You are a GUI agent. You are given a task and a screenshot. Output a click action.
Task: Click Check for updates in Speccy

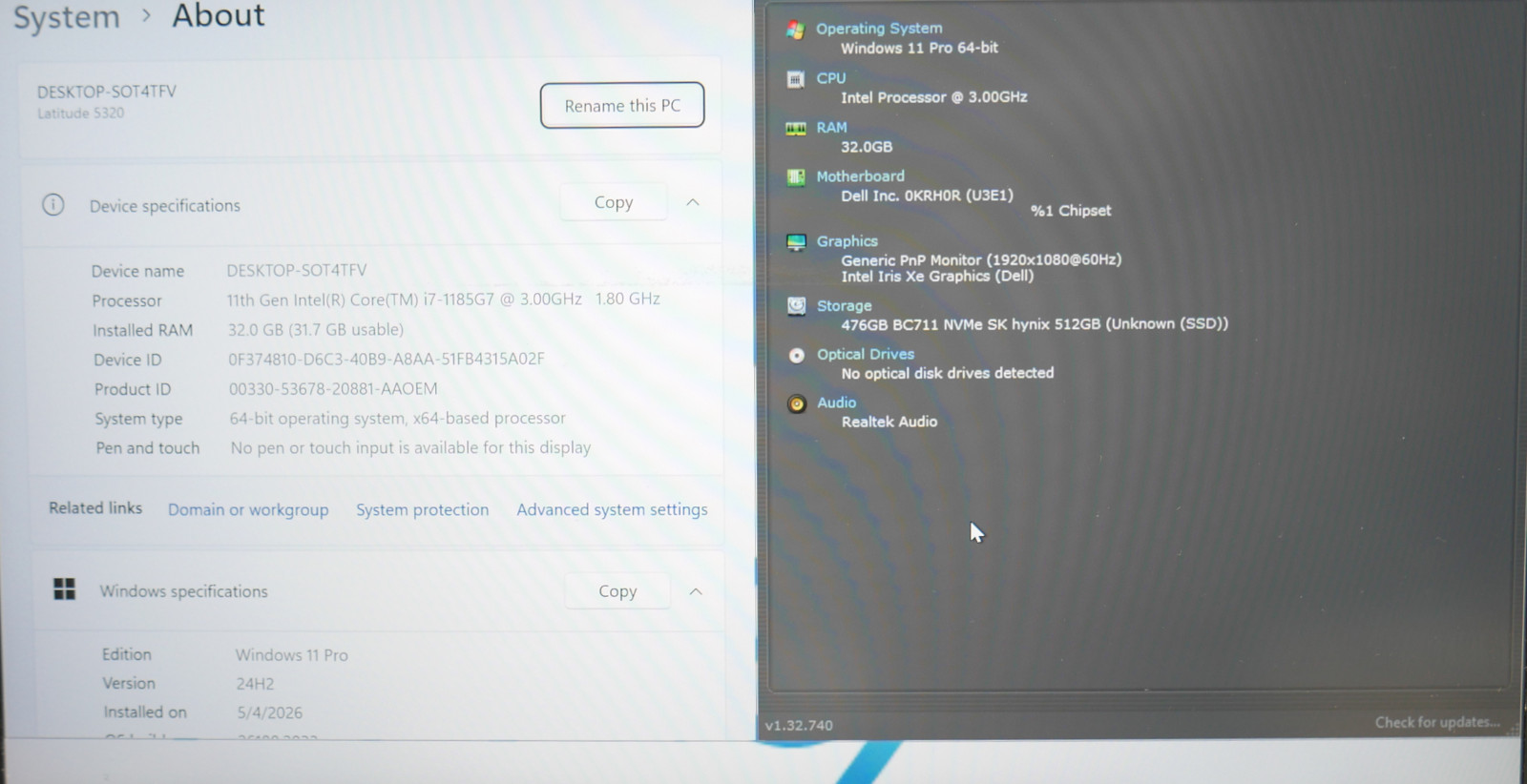1437,722
